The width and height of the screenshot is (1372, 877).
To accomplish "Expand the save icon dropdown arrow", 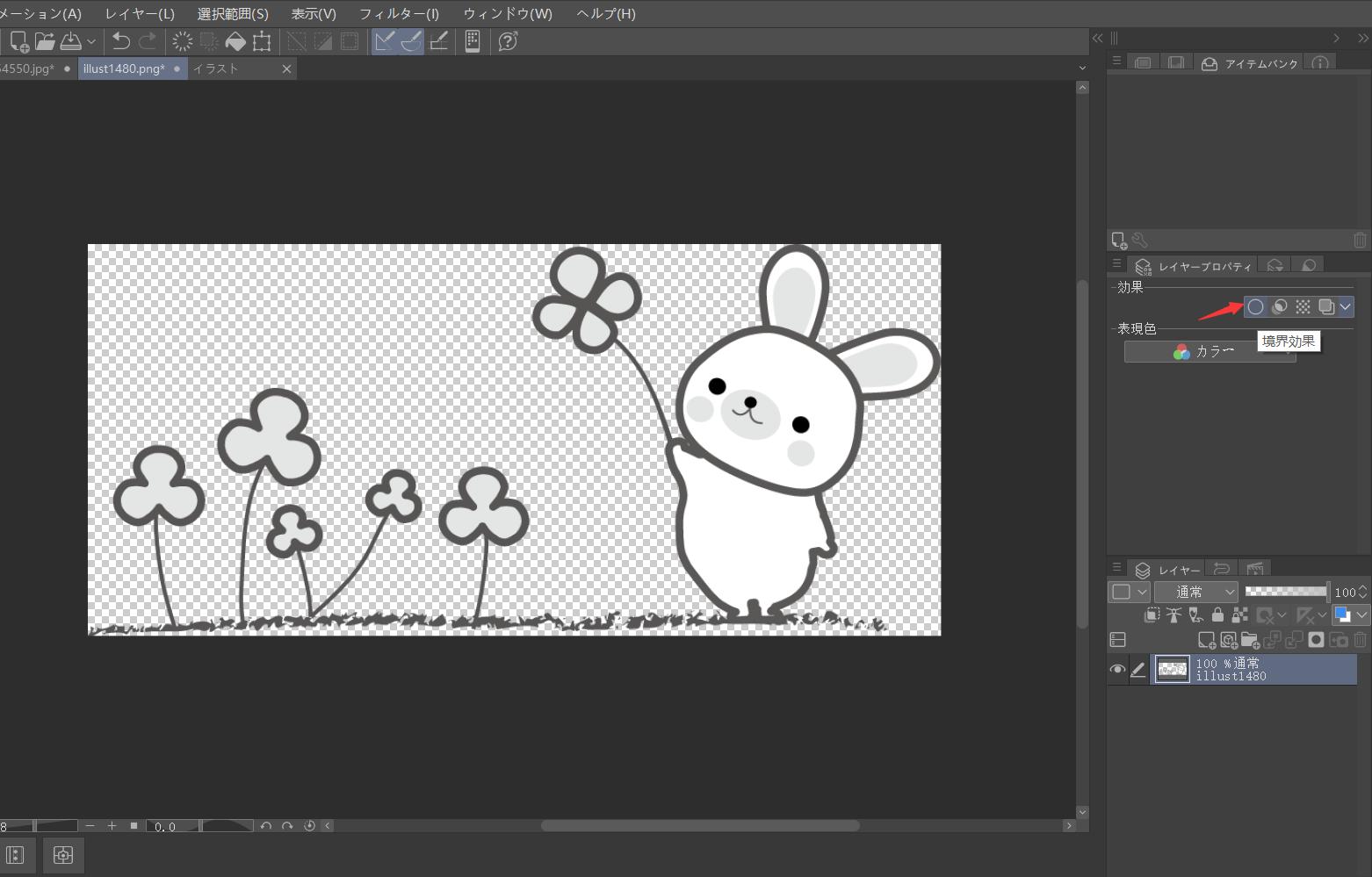I will tap(90, 40).
